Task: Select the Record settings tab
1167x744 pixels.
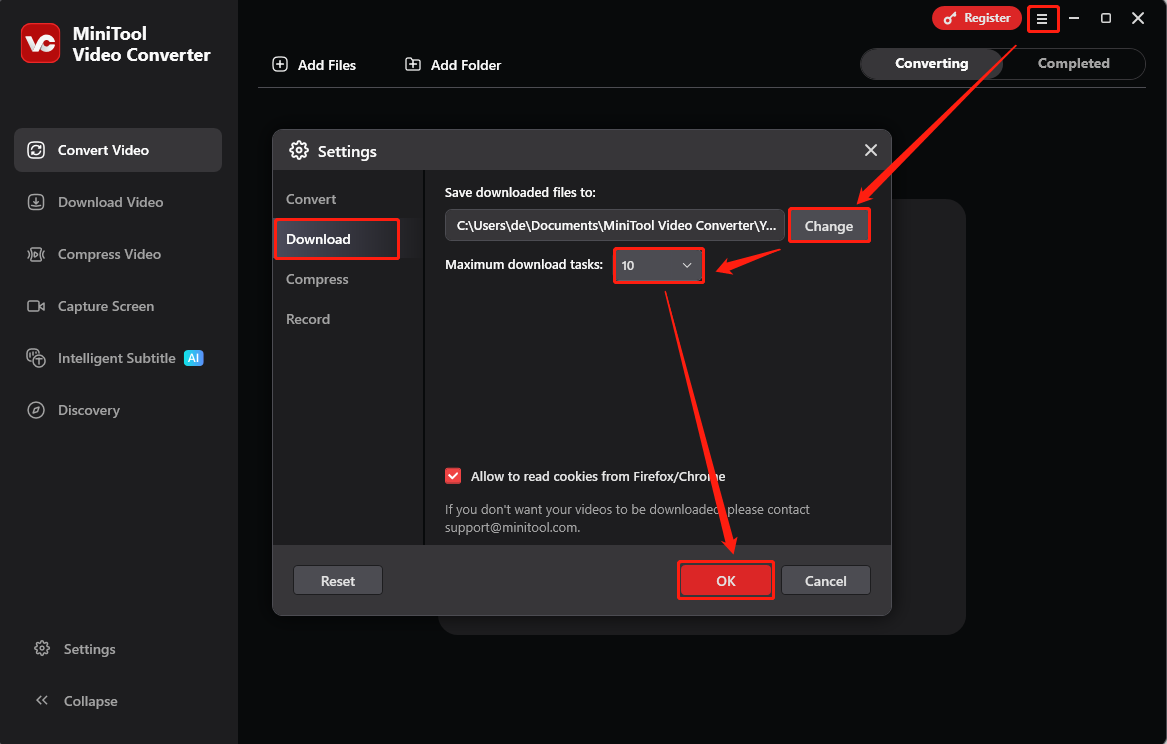Action: pyautogui.click(x=308, y=319)
